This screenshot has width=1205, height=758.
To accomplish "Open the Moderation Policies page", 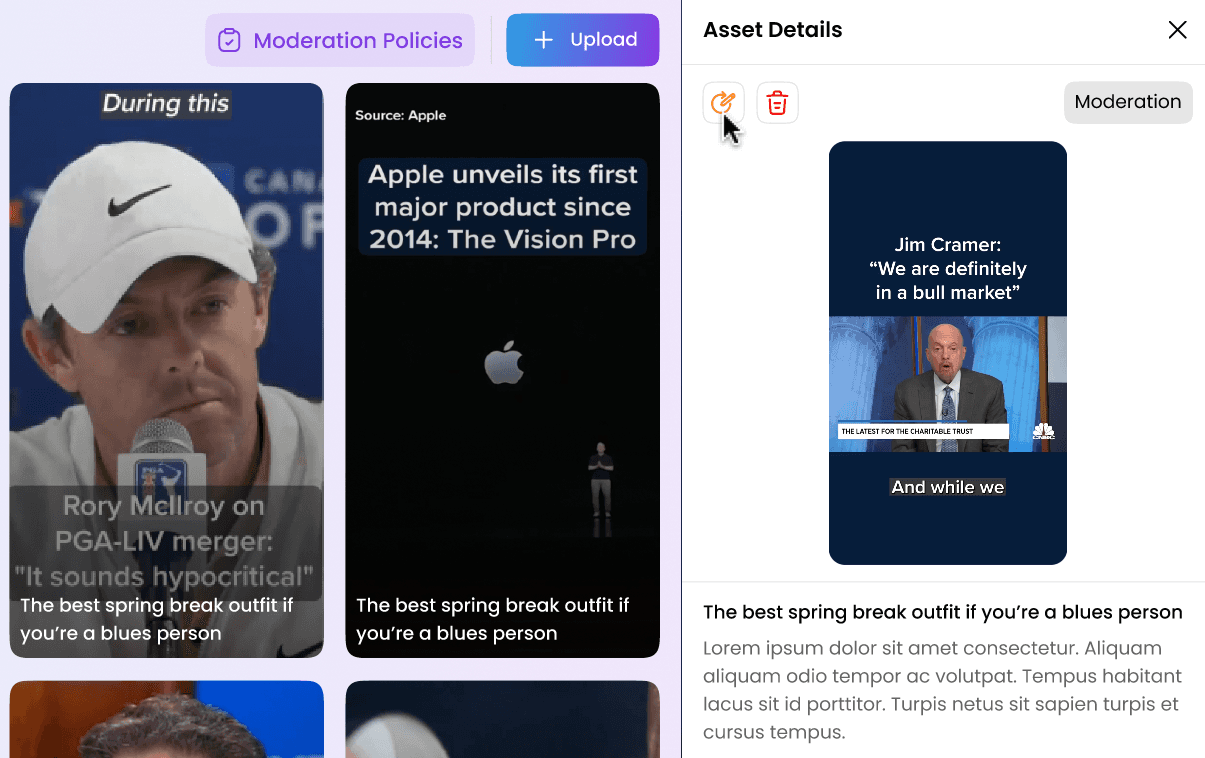I will pos(340,40).
